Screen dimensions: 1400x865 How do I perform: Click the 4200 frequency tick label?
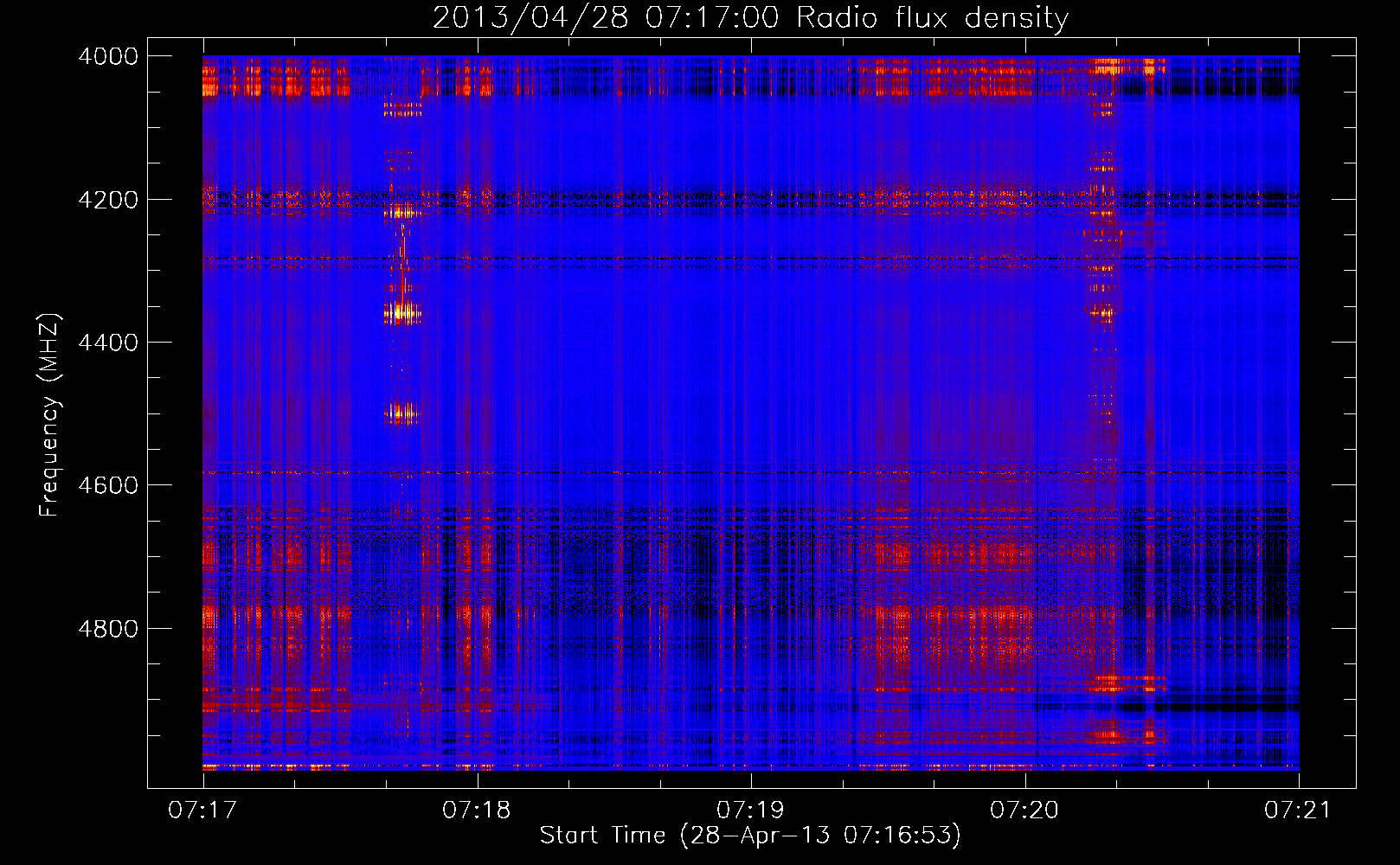(108, 200)
